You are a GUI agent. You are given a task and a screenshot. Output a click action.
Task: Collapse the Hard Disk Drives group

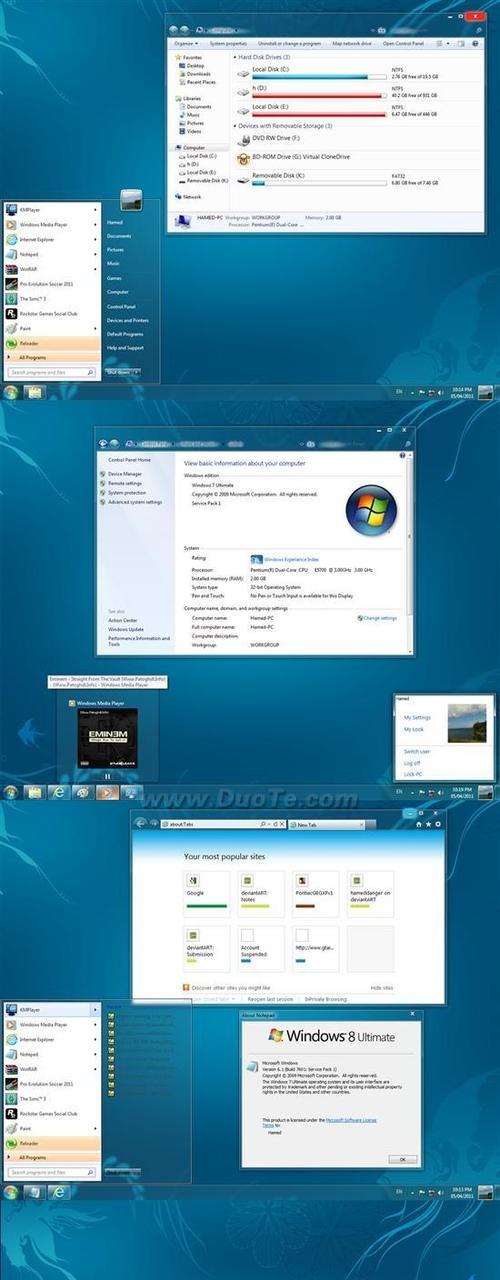click(x=236, y=57)
